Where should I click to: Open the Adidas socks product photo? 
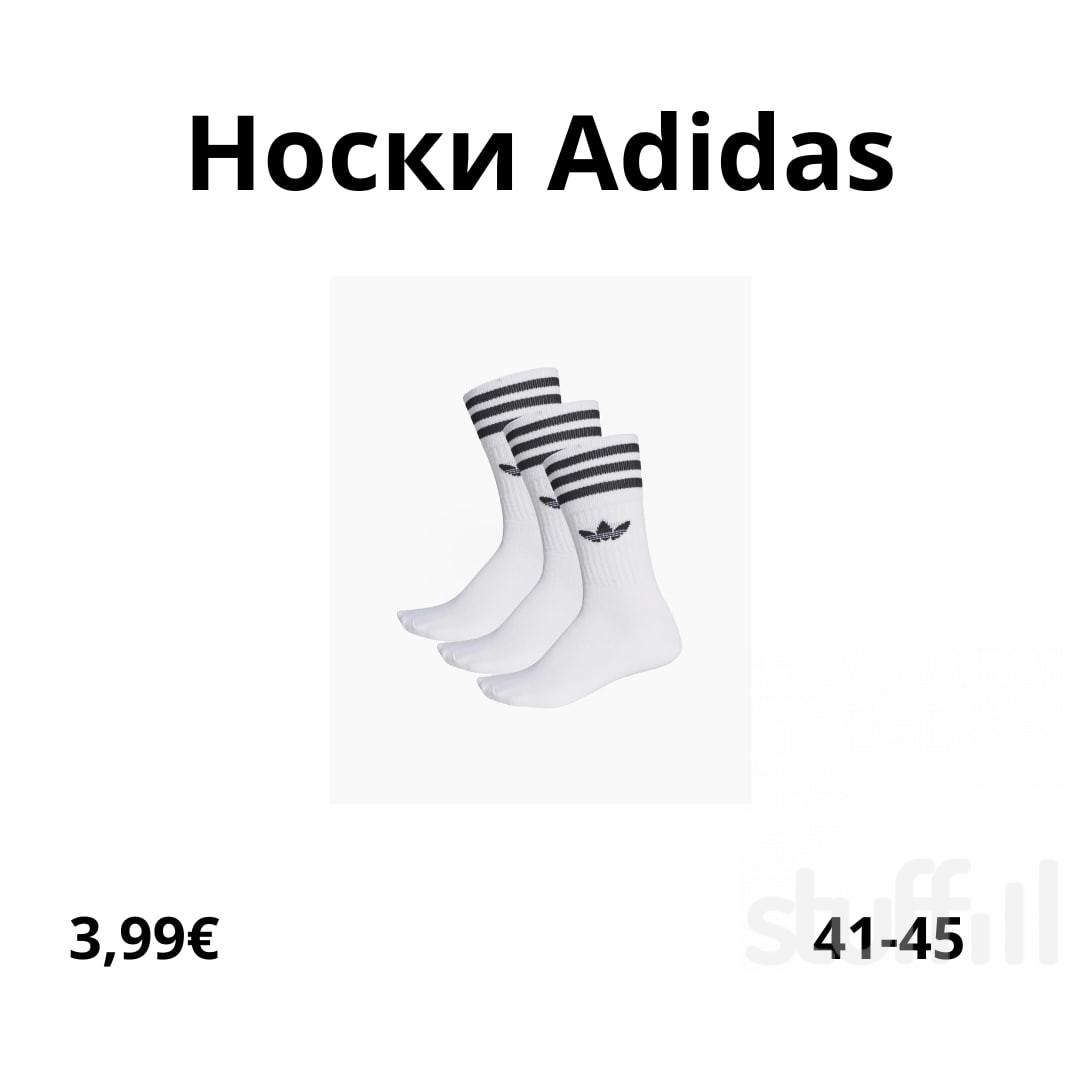540,539
